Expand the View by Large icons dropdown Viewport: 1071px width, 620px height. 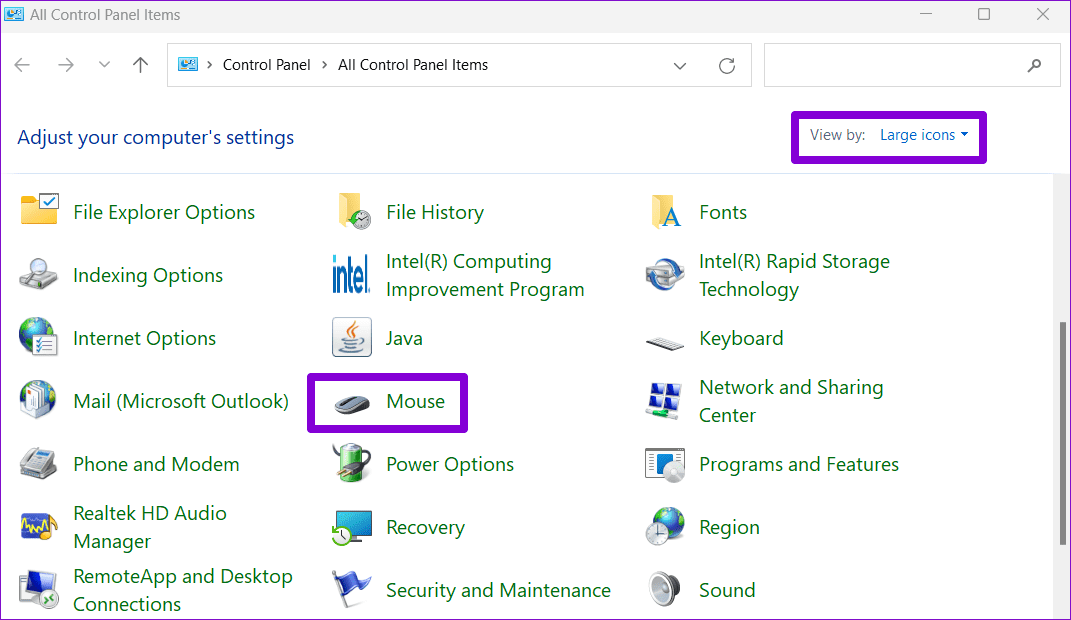923,135
